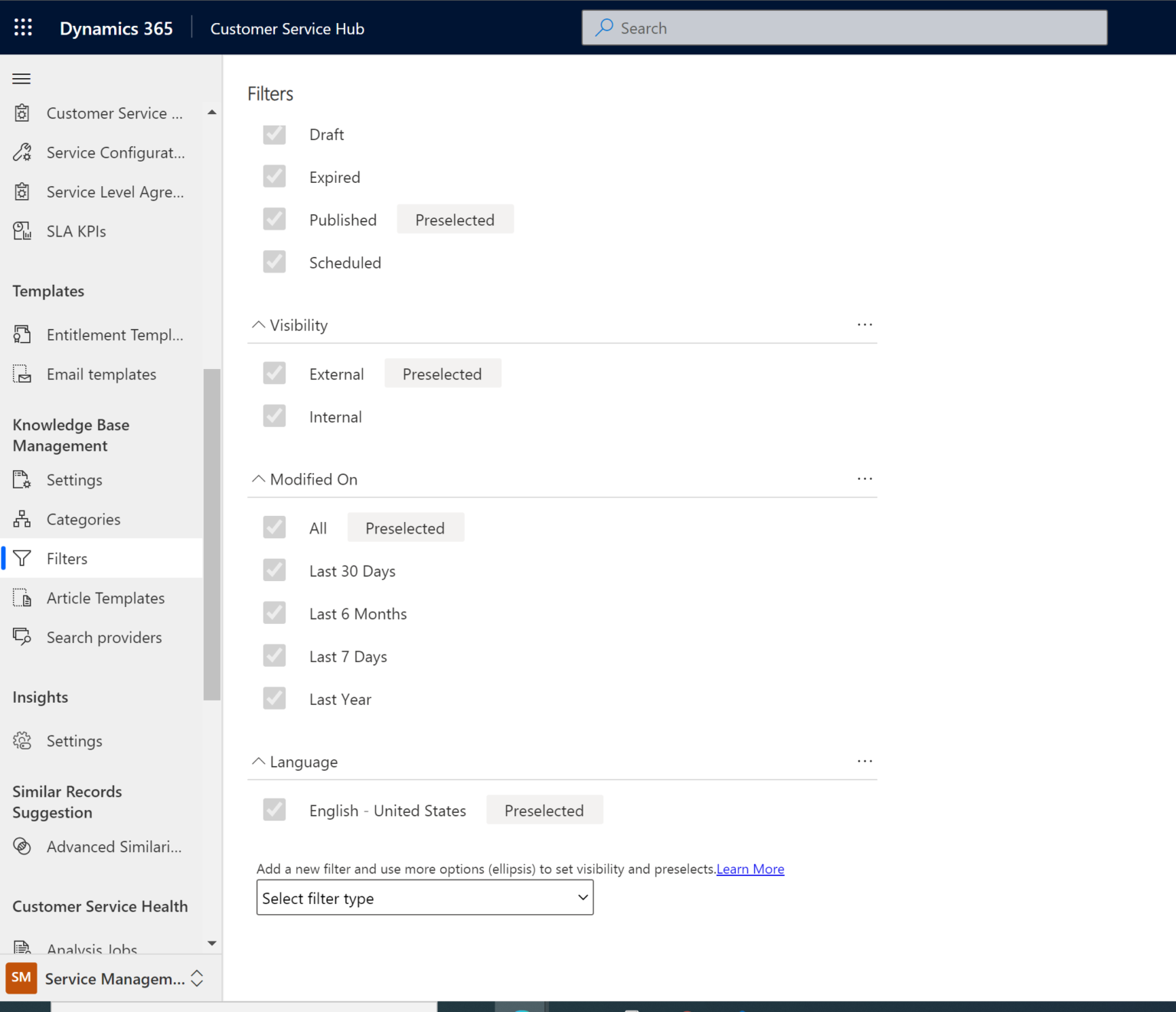1176x1012 pixels.
Task: Check the Draft status filter
Action: tap(274, 134)
